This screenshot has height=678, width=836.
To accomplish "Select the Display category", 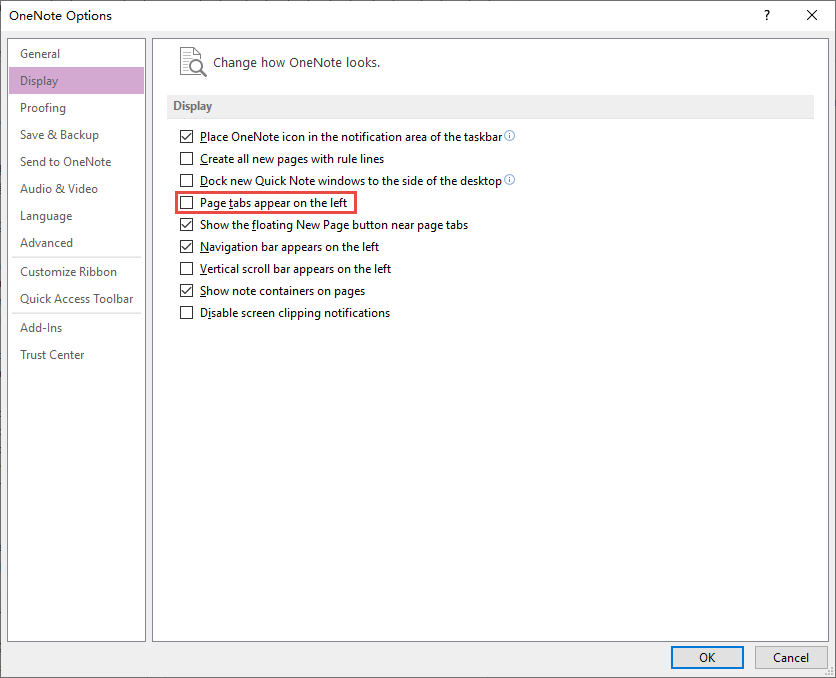I will point(76,80).
